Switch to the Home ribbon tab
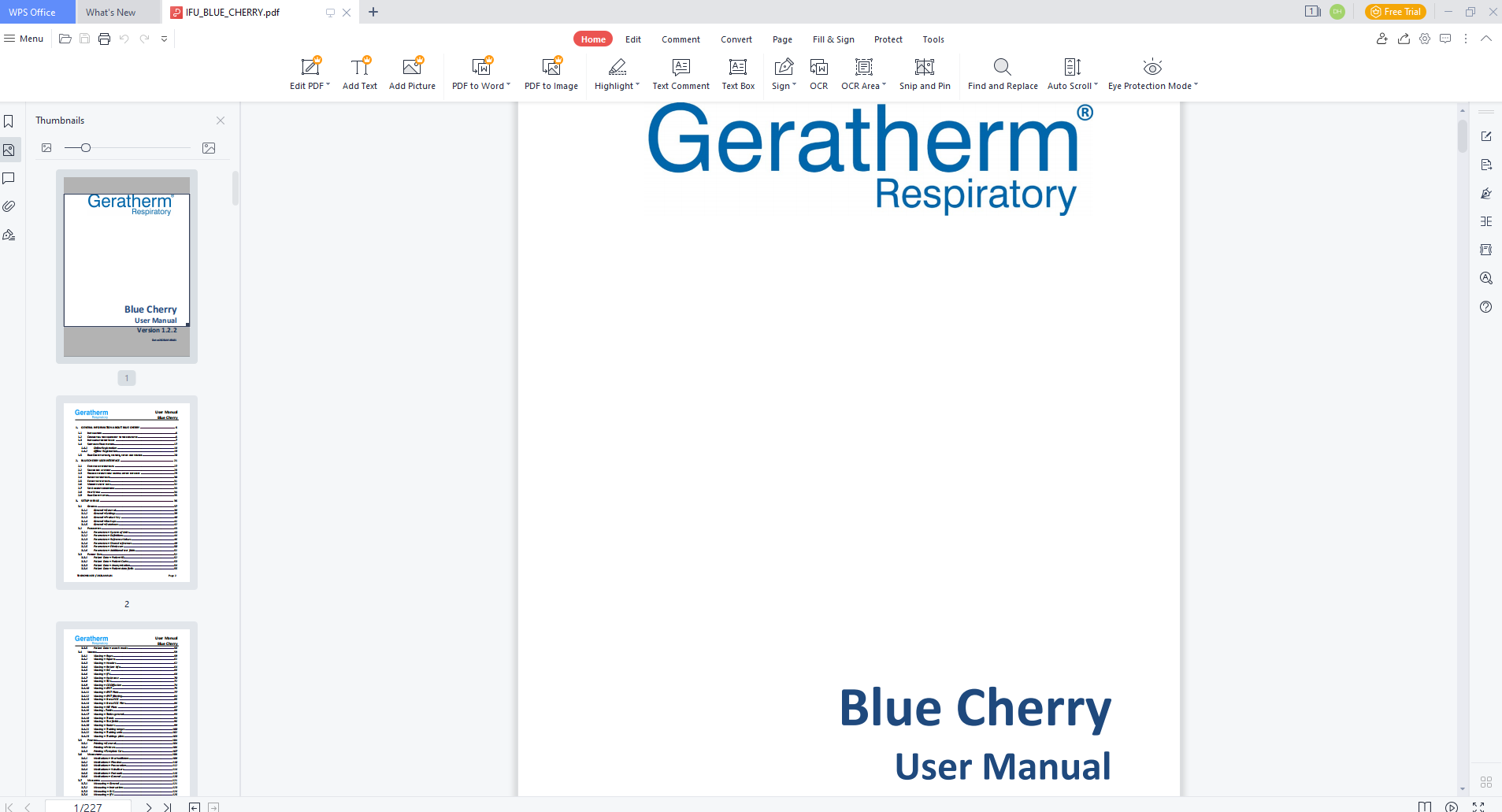1502x812 pixels. click(593, 39)
